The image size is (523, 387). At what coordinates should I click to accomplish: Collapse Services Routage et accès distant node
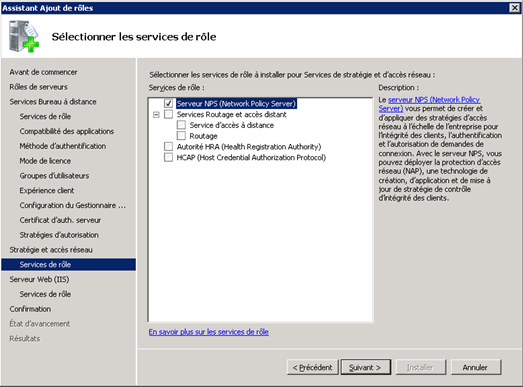pyautogui.click(x=156, y=115)
